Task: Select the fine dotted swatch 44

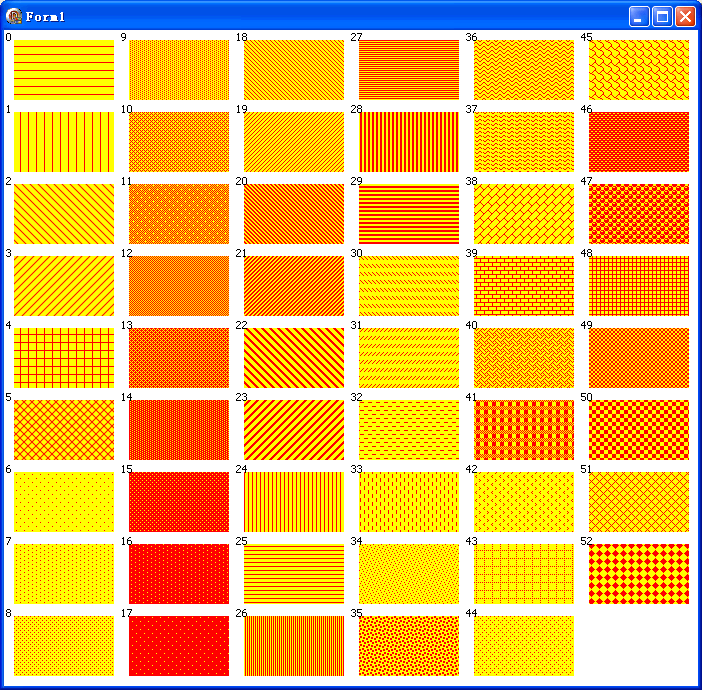Action: pyautogui.click(x=524, y=646)
